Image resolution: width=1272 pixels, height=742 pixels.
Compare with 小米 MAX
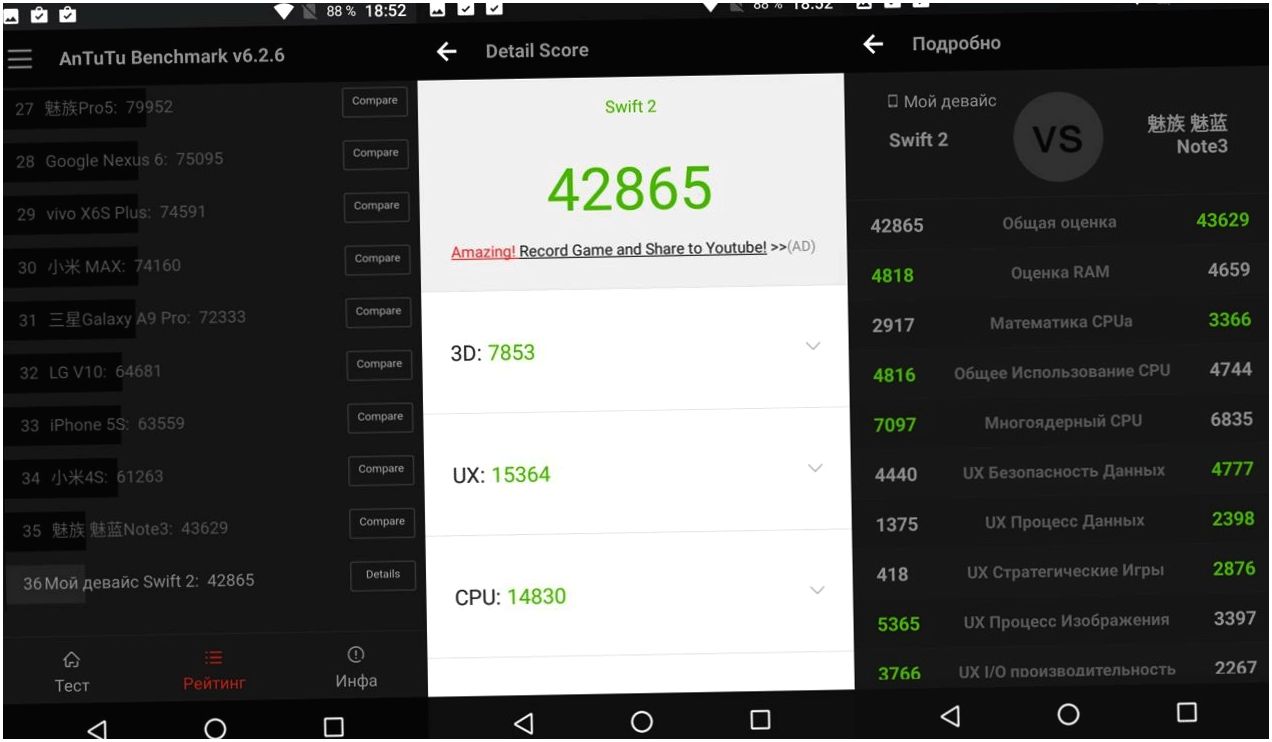(x=377, y=259)
